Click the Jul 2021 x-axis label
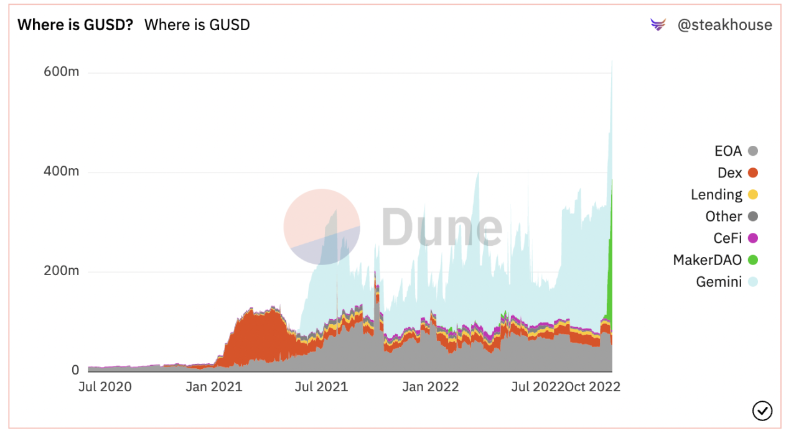 click(x=321, y=387)
